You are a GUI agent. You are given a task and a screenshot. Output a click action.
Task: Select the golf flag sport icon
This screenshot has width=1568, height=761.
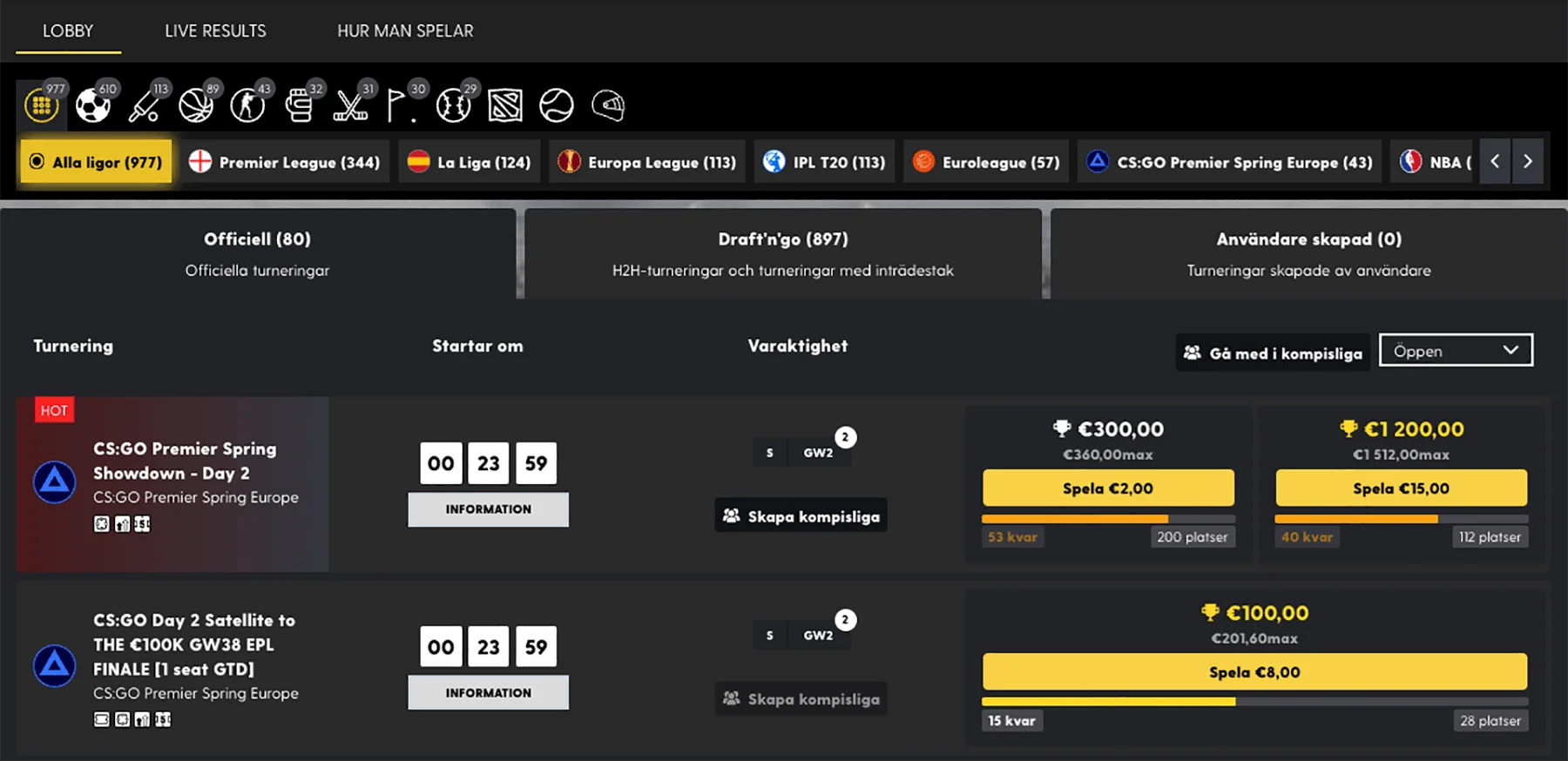pos(399,105)
